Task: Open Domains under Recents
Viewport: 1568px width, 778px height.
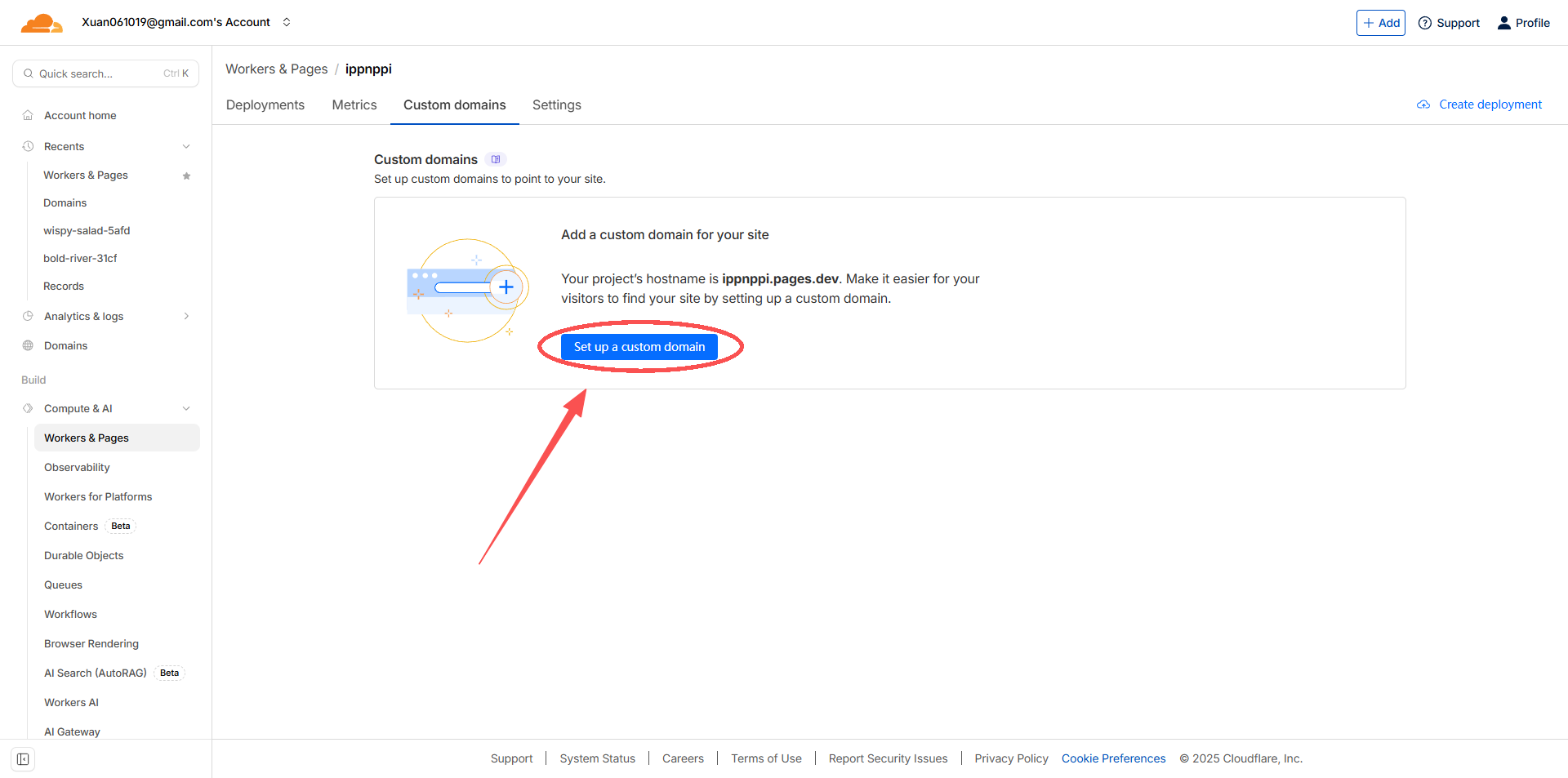Action: coord(65,202)
